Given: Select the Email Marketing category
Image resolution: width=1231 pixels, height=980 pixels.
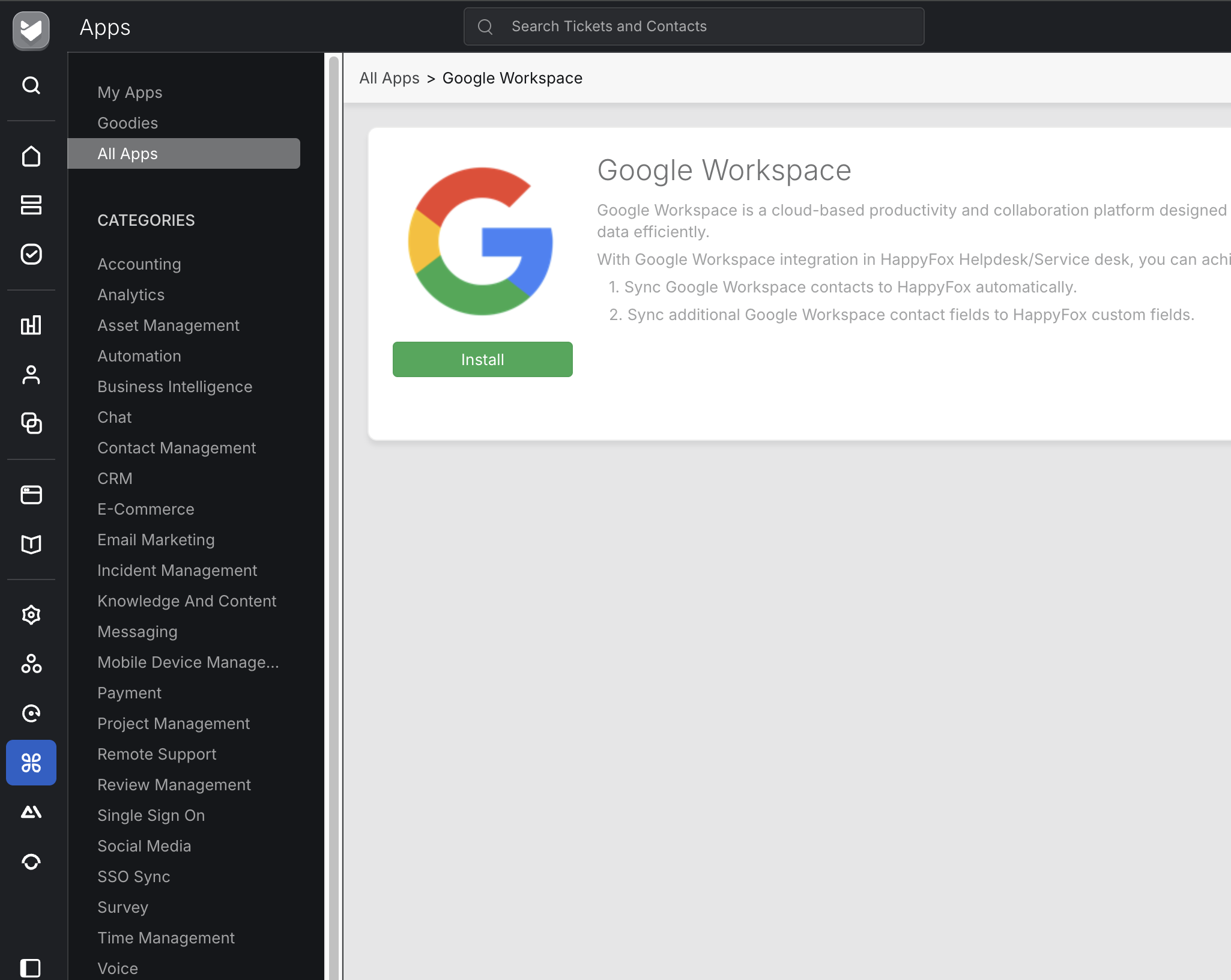Looking at the screenshot, I should (156, 540).
